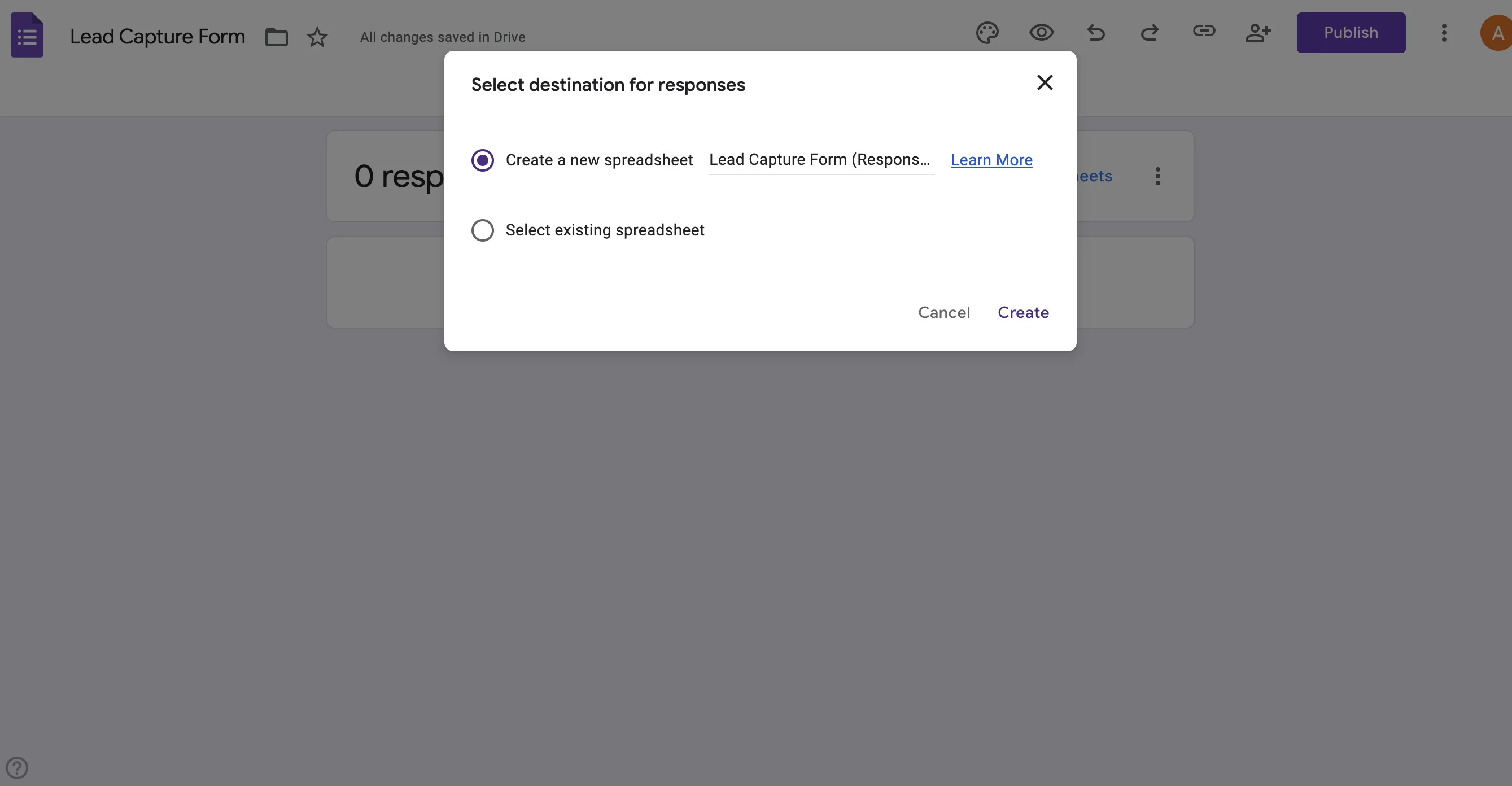Open the account avatar menu
Screen dimensions: 1512x786
click(1495, 33)
